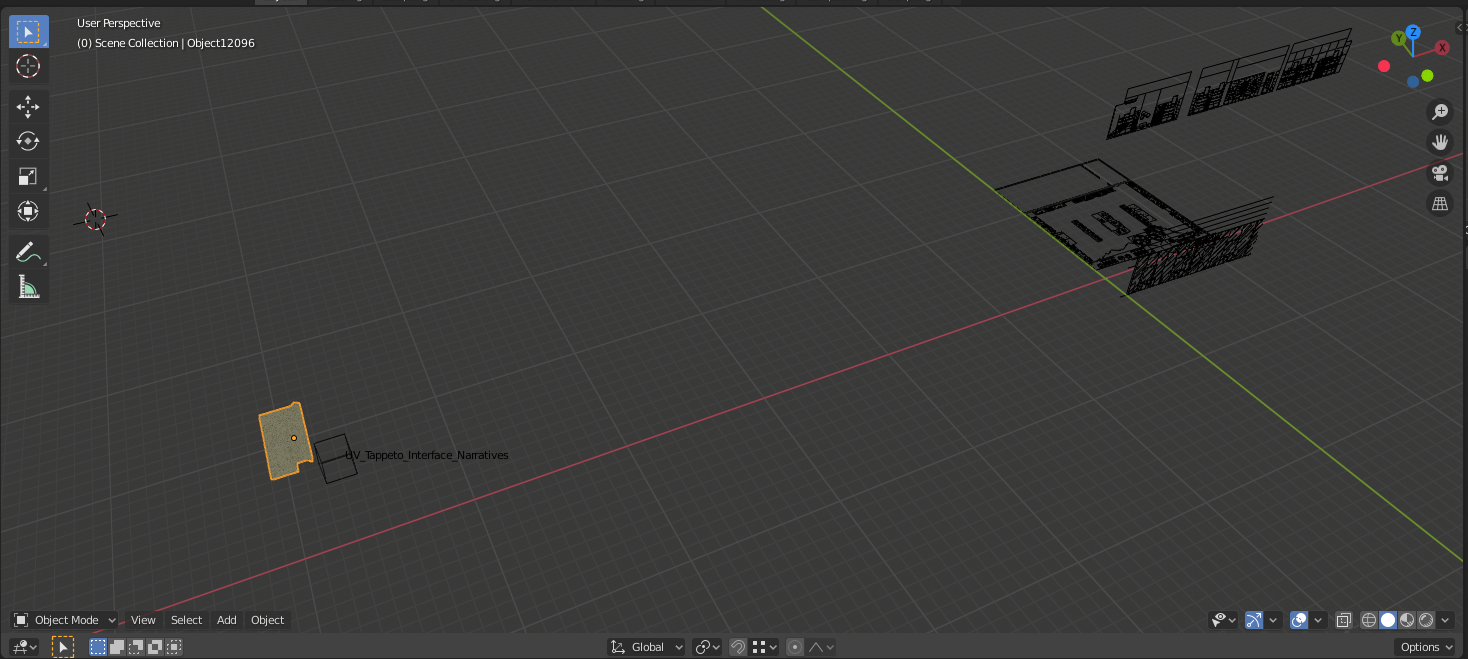
Task: Toggle viewport gizmos visibility
Action: 1254,620
